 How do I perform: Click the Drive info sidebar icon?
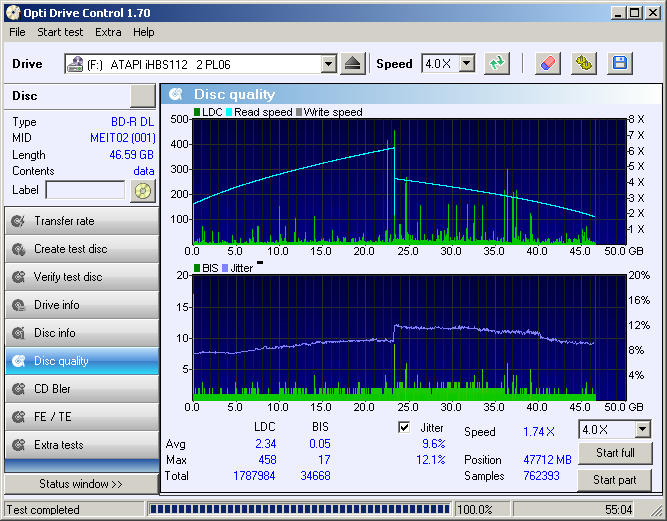pyautogui.click(x=18, y=305)
